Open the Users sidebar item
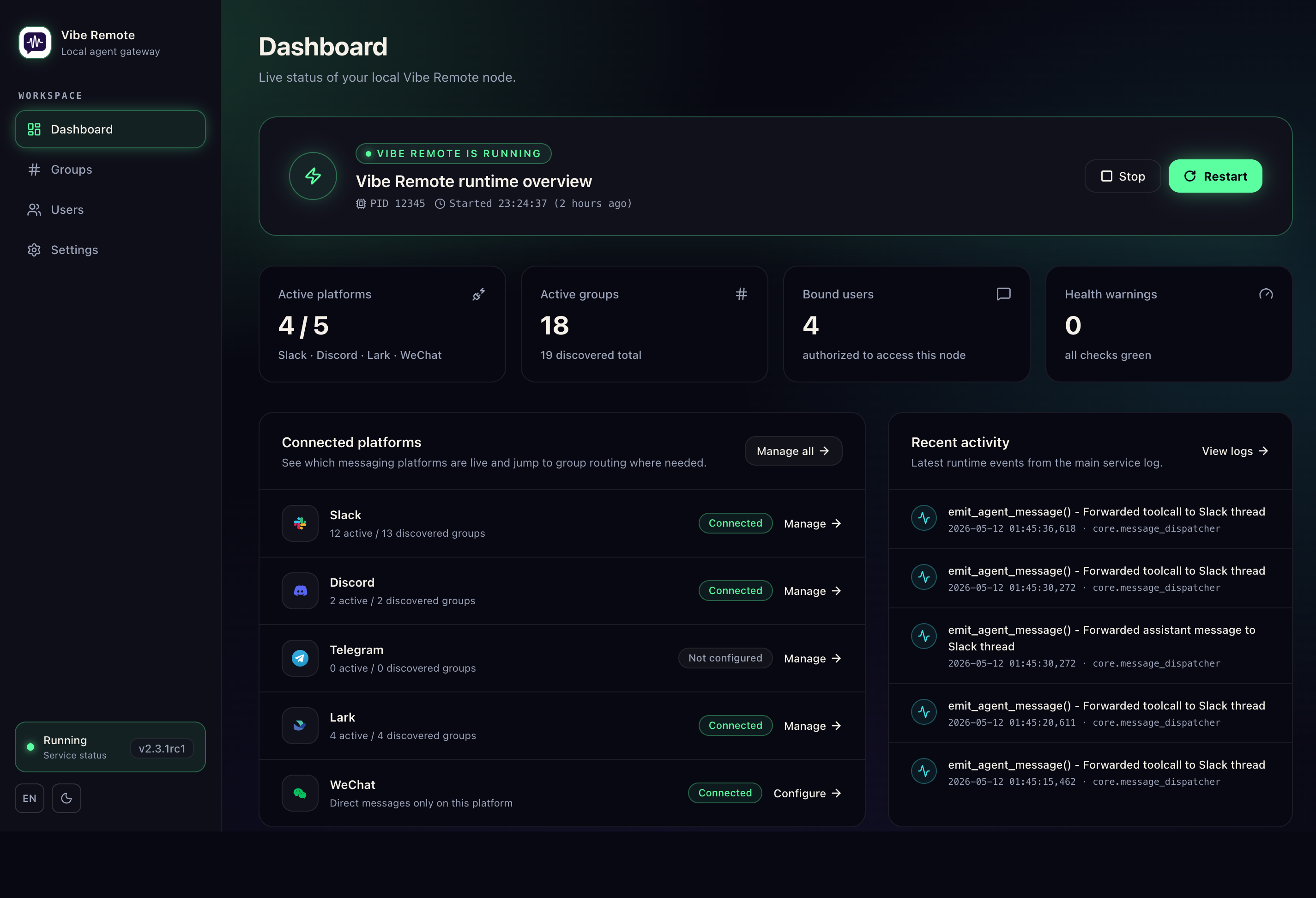 (x=110, y=210)
